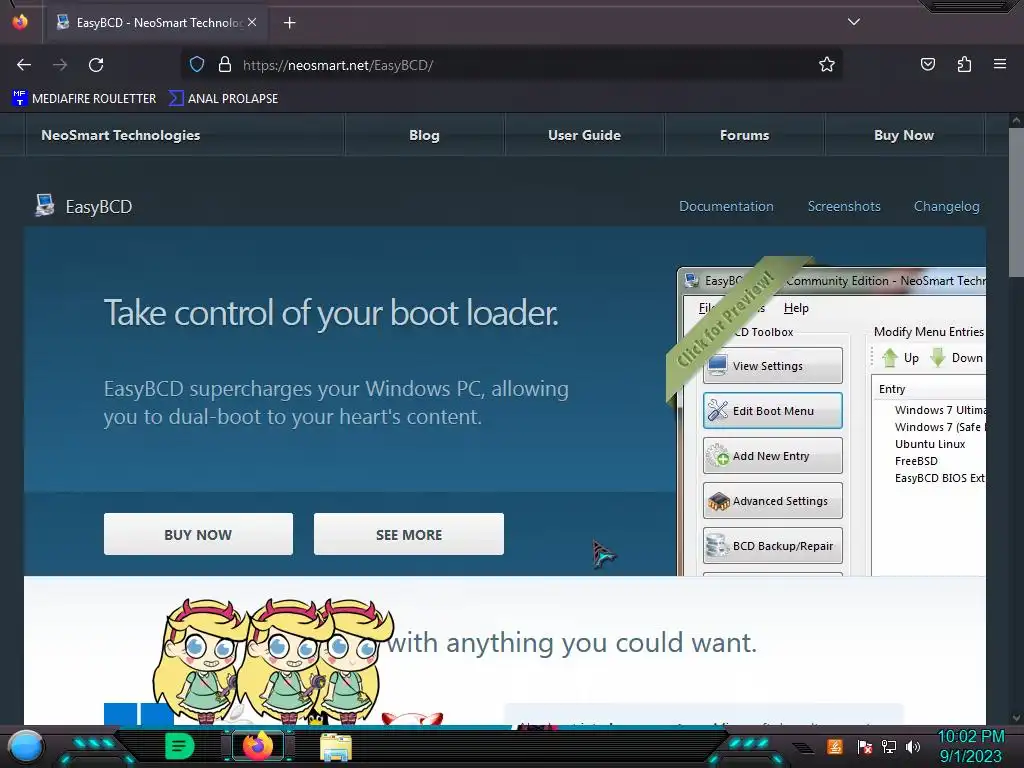Open the Pocket save icon
This screenshot has width=1024, height=768.
[927, 65]
